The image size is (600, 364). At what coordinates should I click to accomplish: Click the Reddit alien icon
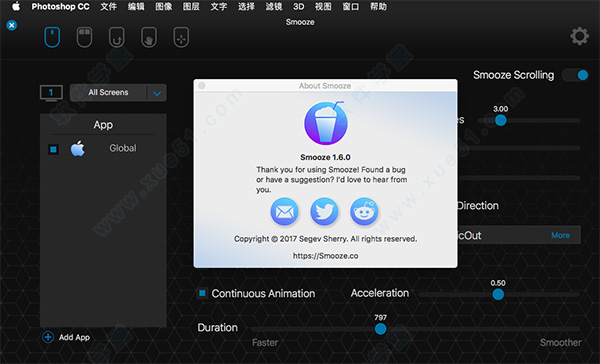click(364, 211)
